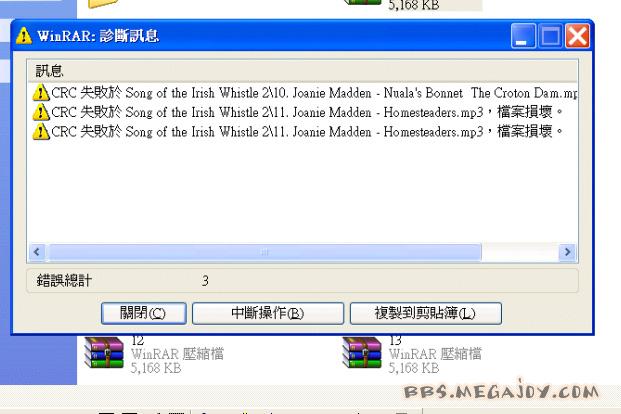Screen dimensions: 621x414
Task: Click the 中斷操作(B) break operation button
Action: 268,313
